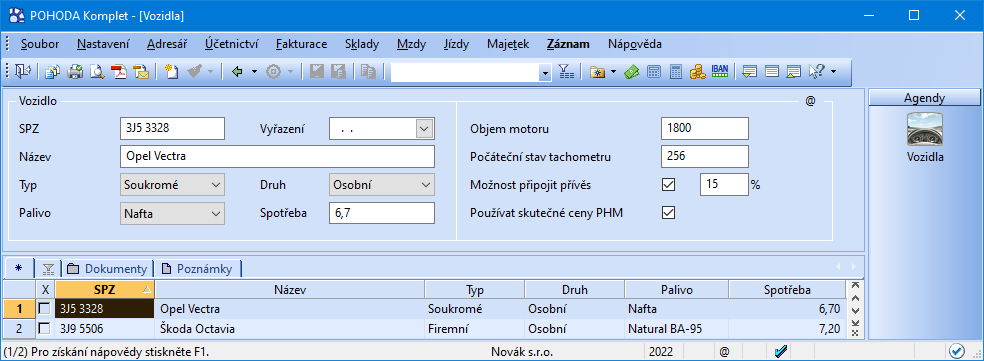Open the Soubor menu
Image resolution: width=984 pixels, height=361 pixels.
(x=40, y=44)
